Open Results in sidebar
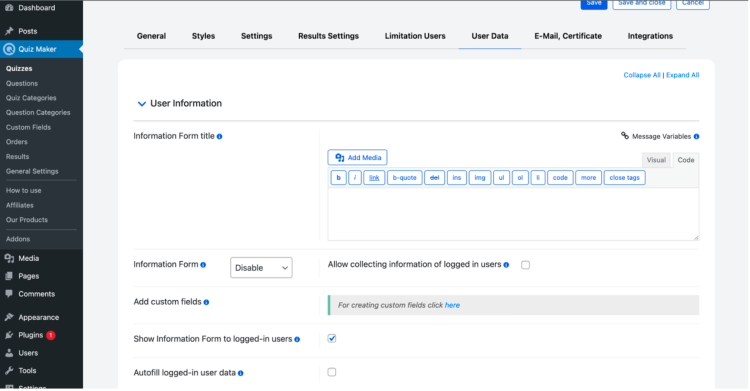The height and width of the screenshot is (391, 750). pos(17,156)
